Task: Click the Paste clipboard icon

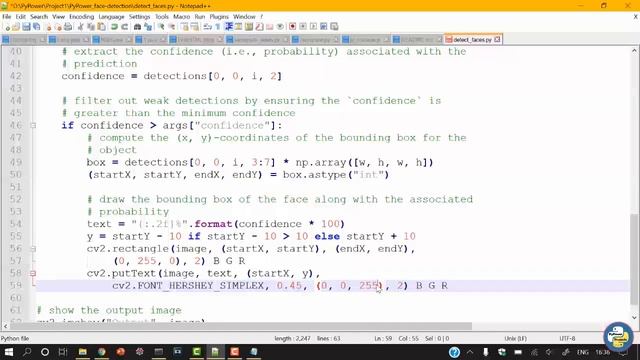Action: pos(101,27)
